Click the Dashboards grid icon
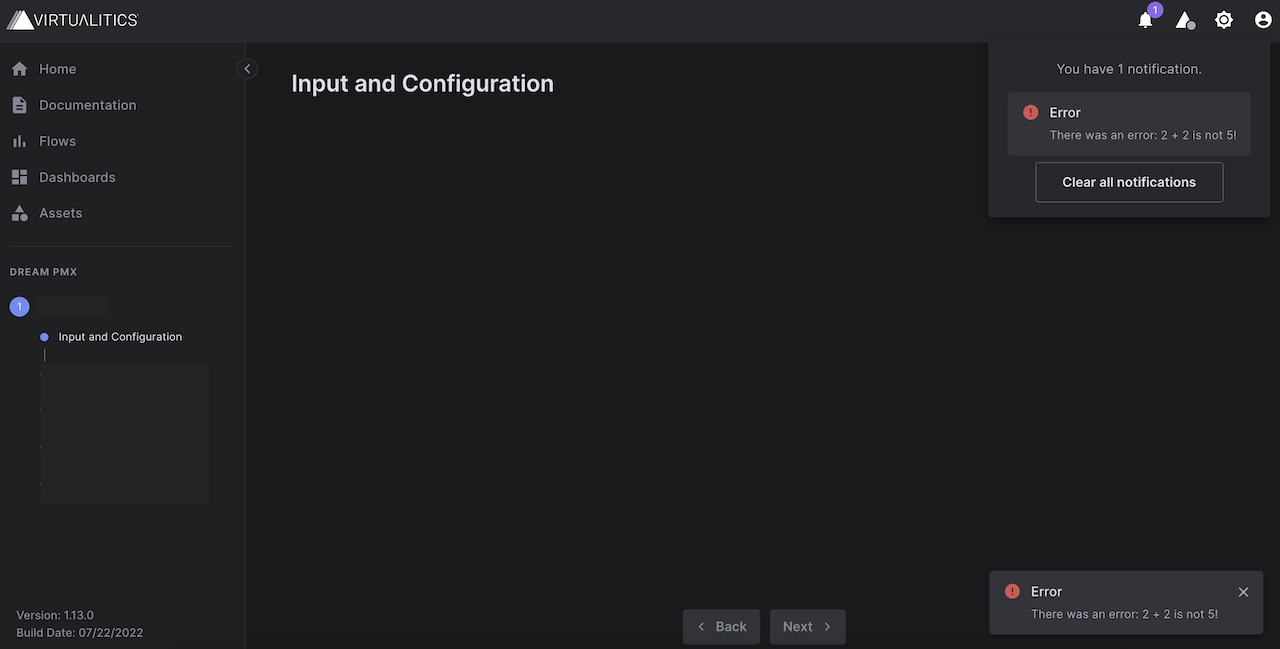The height and width of the screenshot is (649, 1280). pyautogui.click(x=19, y=177)
